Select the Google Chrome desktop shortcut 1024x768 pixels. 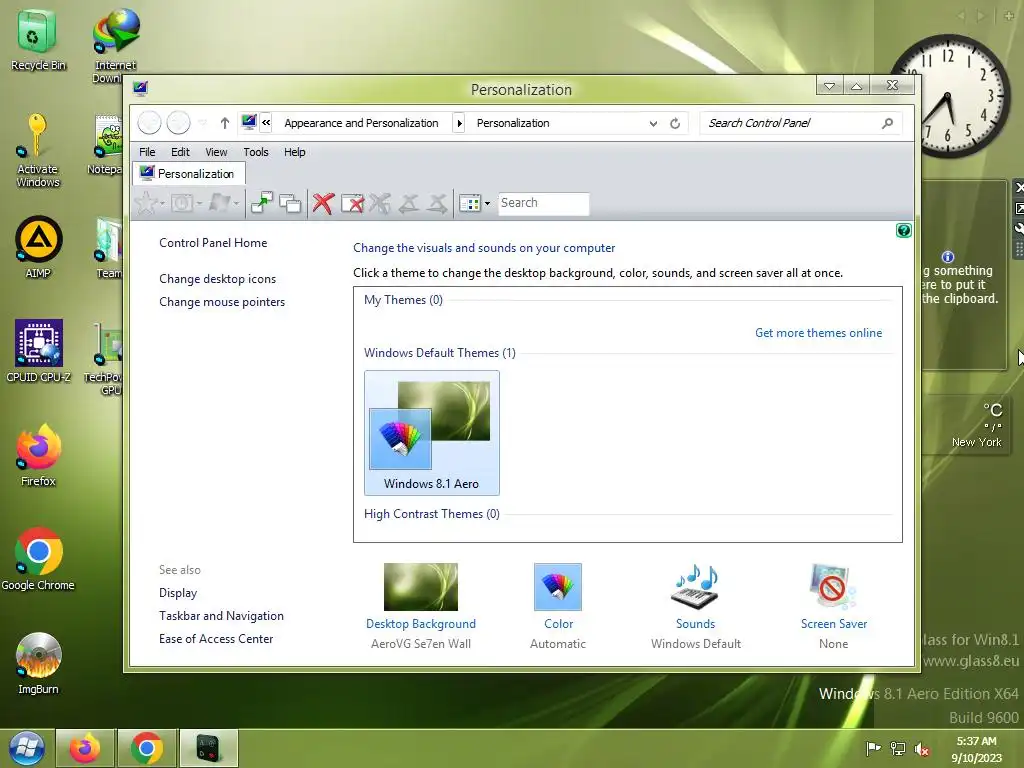(38, 559)
